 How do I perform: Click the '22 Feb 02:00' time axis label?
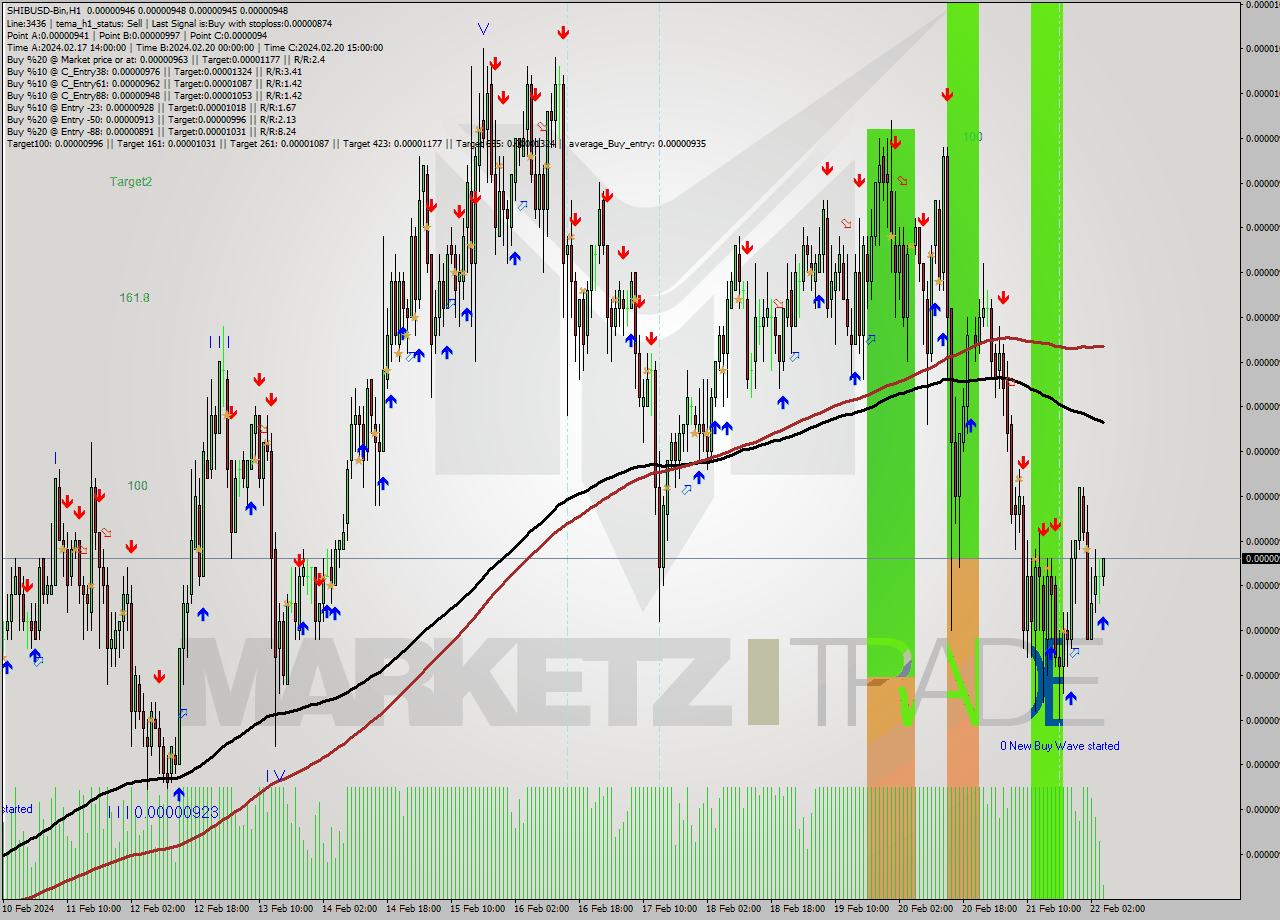pos(1118,909)
